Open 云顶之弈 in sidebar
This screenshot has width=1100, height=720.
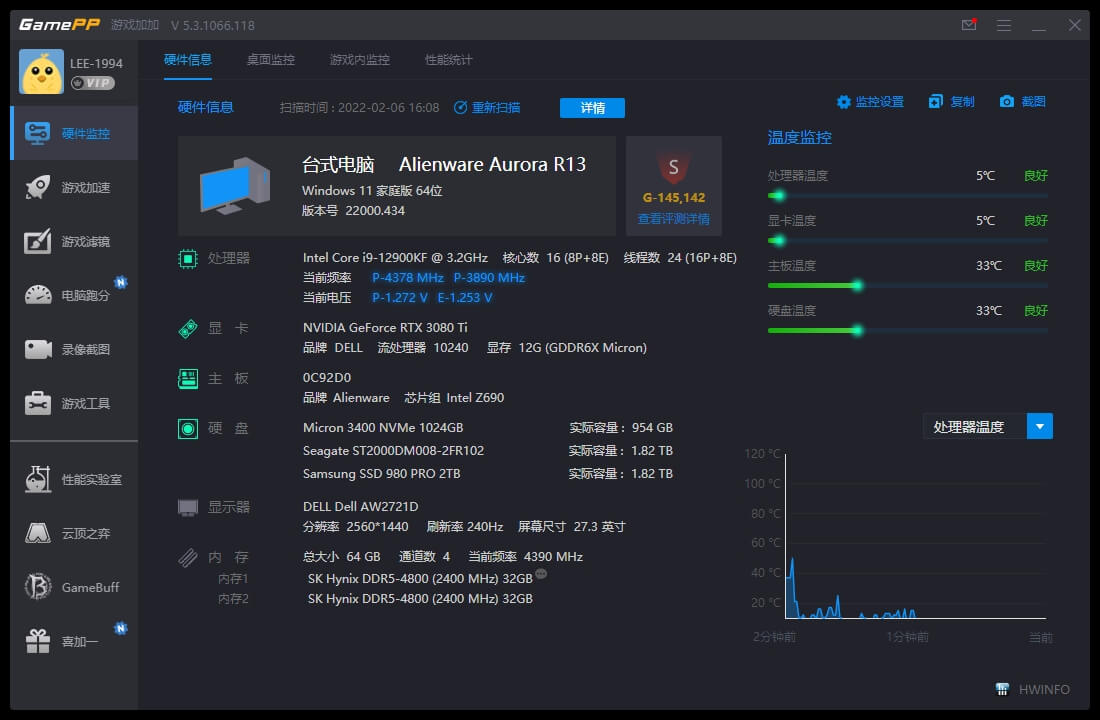tap(74, 533)
